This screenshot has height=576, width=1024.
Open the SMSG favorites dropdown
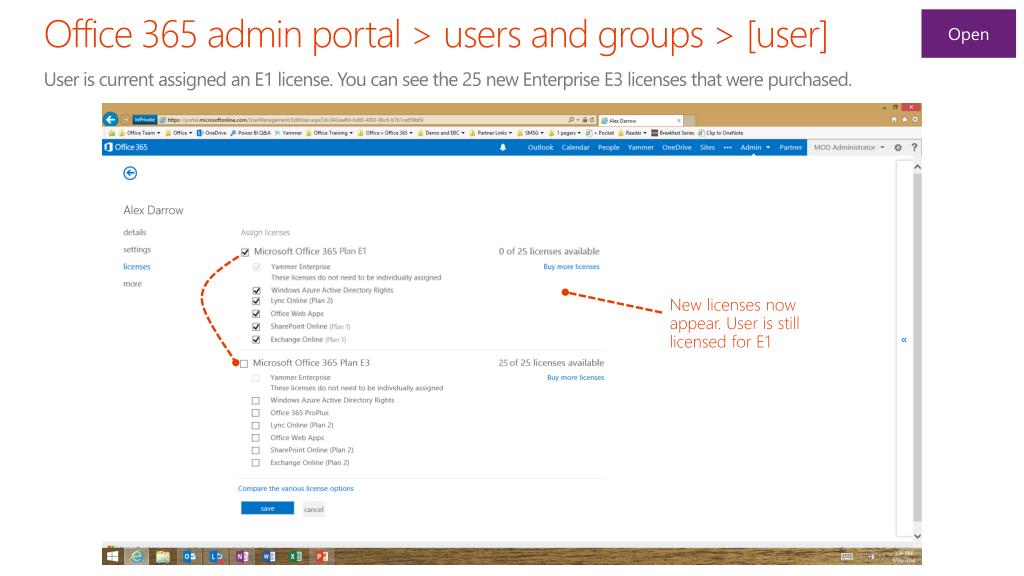coord(530,133)
